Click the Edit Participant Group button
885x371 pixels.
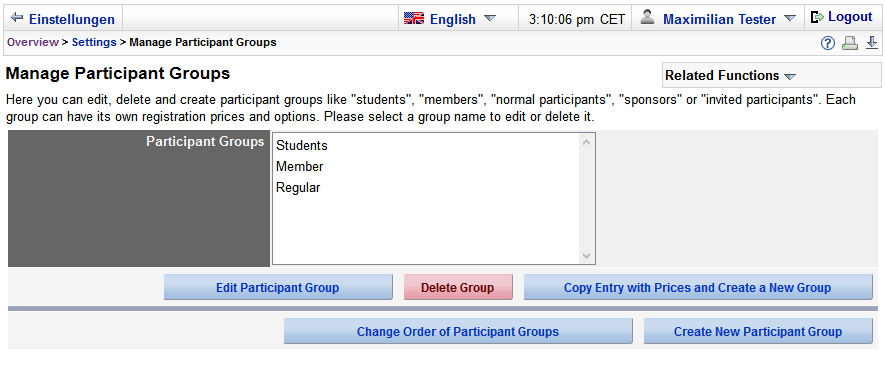pos(278,287)
